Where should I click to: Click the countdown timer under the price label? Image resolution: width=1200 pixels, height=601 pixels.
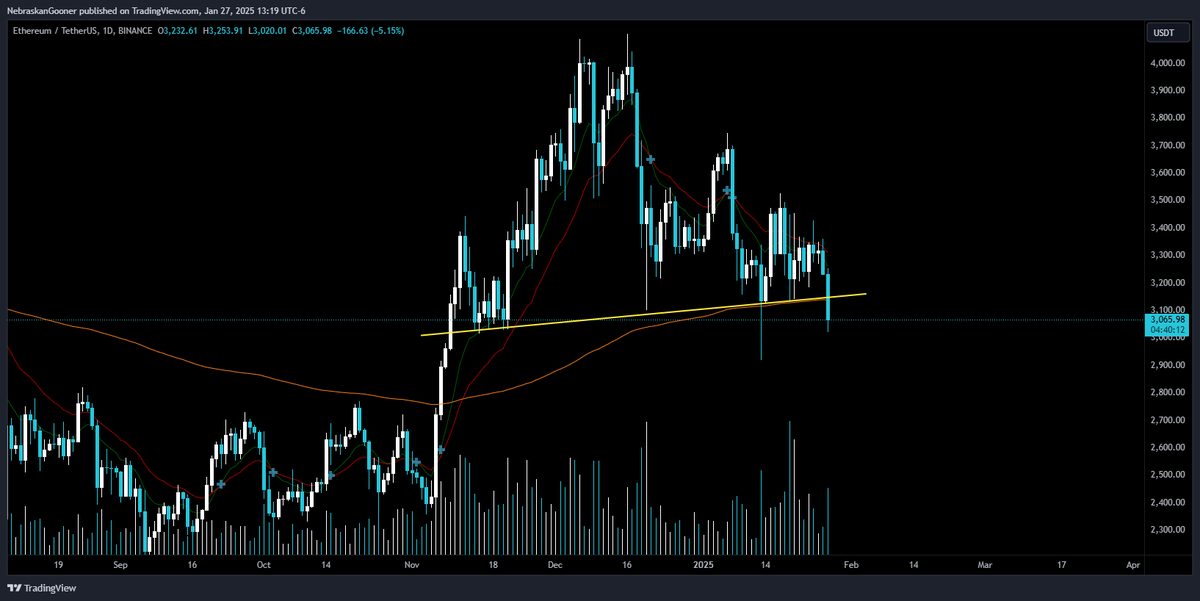[1168, 328]
